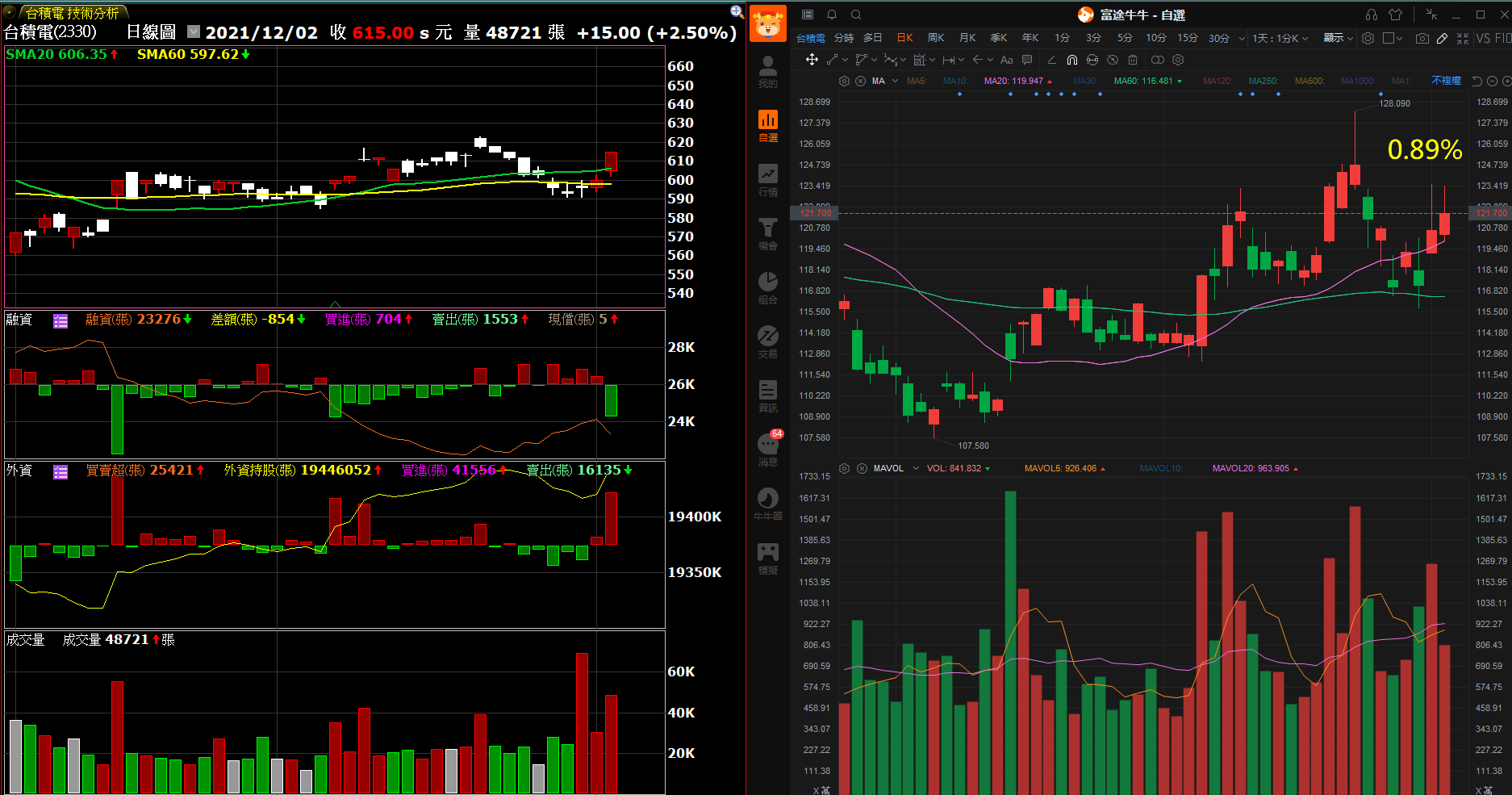Screen dimensions: 1512x795
Task: Toggle MA20 119.947 moving average line
Action: [x=1017, y=81]
